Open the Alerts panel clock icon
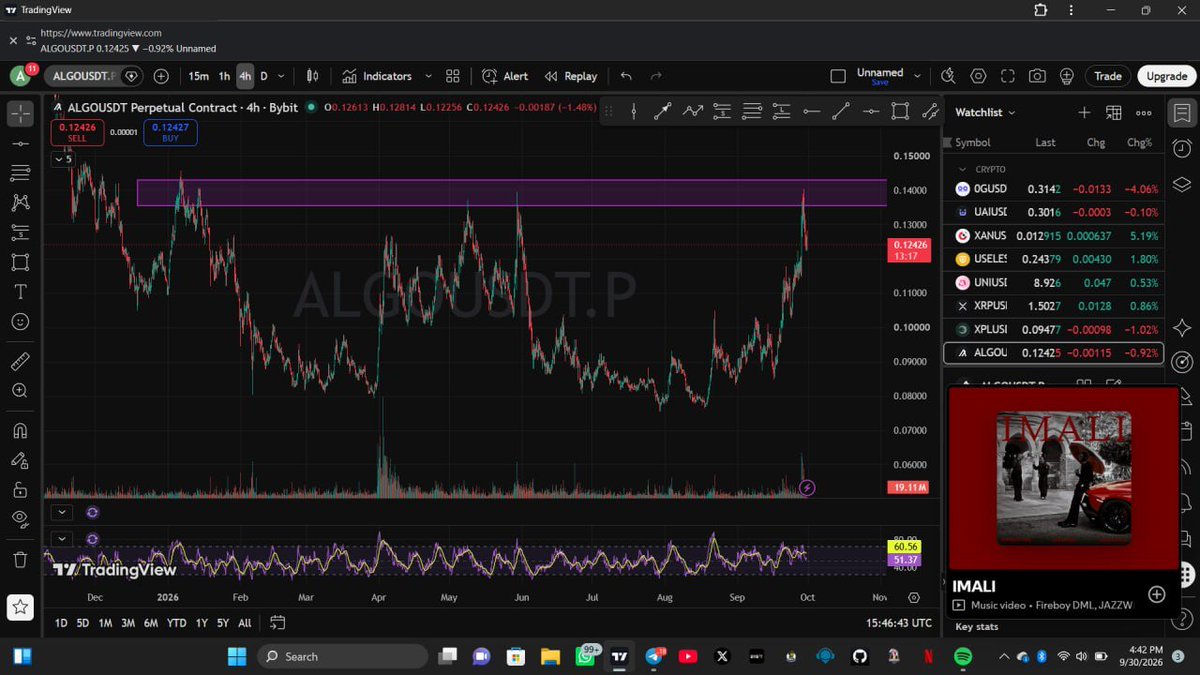The image size is (1200, 675). click(1182, 148)
